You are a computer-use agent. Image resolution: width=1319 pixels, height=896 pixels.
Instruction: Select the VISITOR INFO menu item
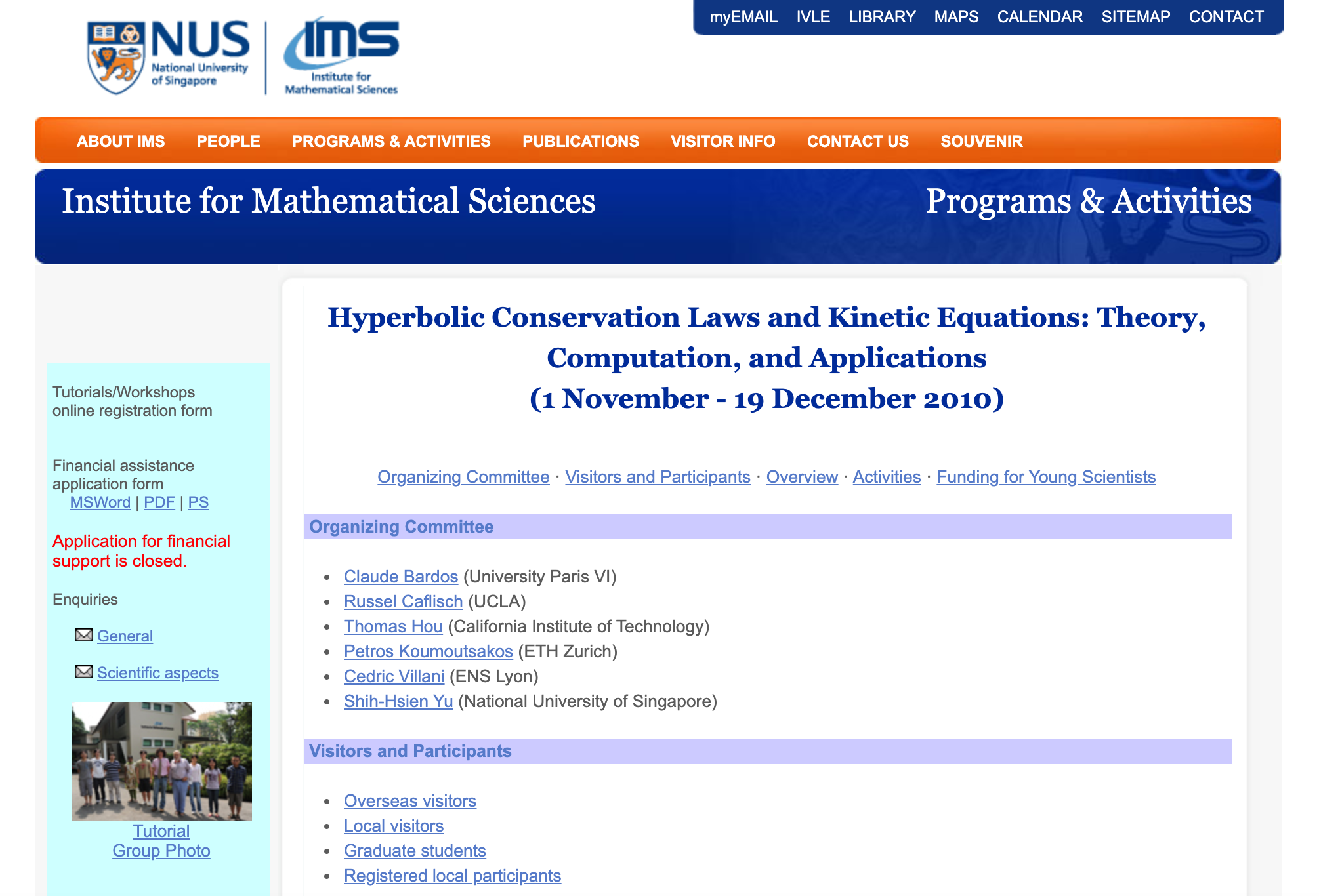click(x=722, y=141)
